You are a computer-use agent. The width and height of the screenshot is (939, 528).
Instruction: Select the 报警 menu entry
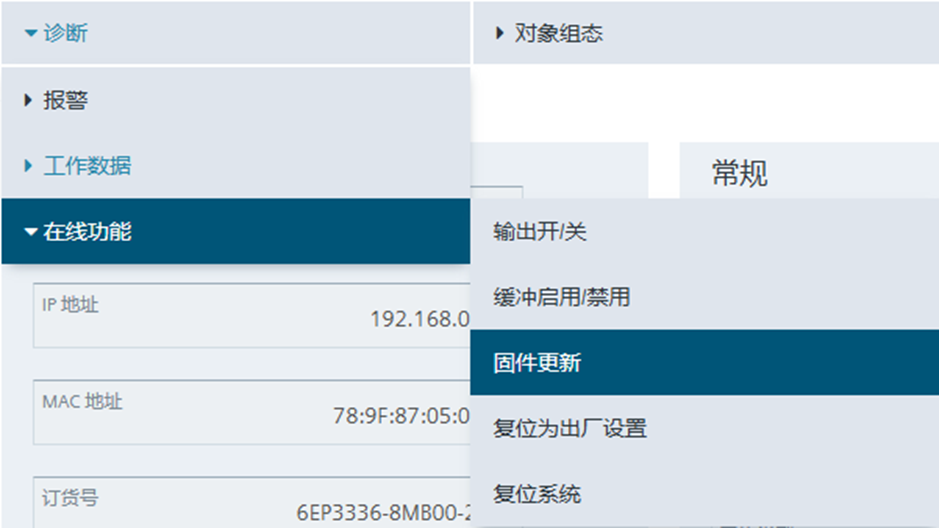click(x=65, y=100)
